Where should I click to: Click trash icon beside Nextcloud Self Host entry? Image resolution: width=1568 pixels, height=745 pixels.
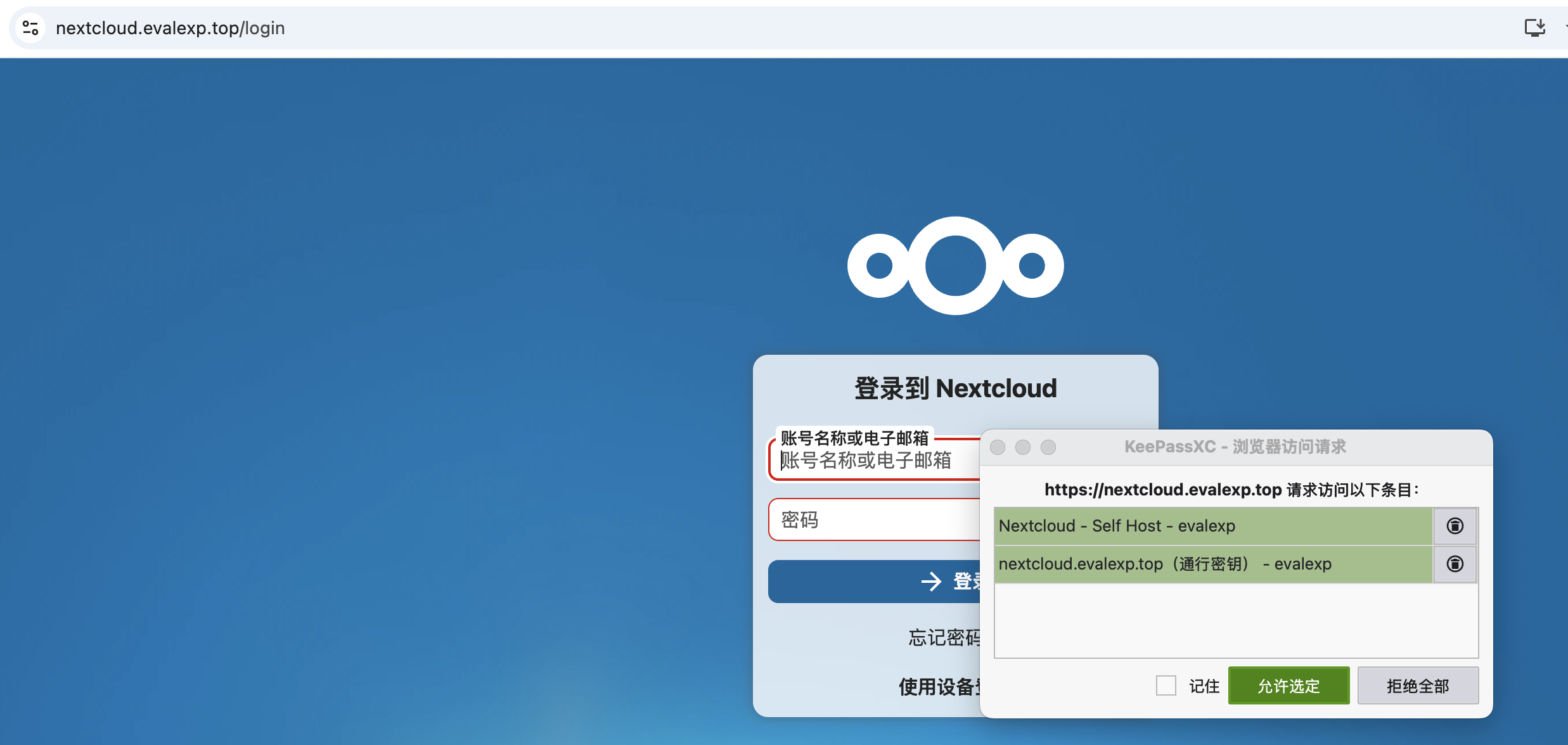pos(1455,526)
